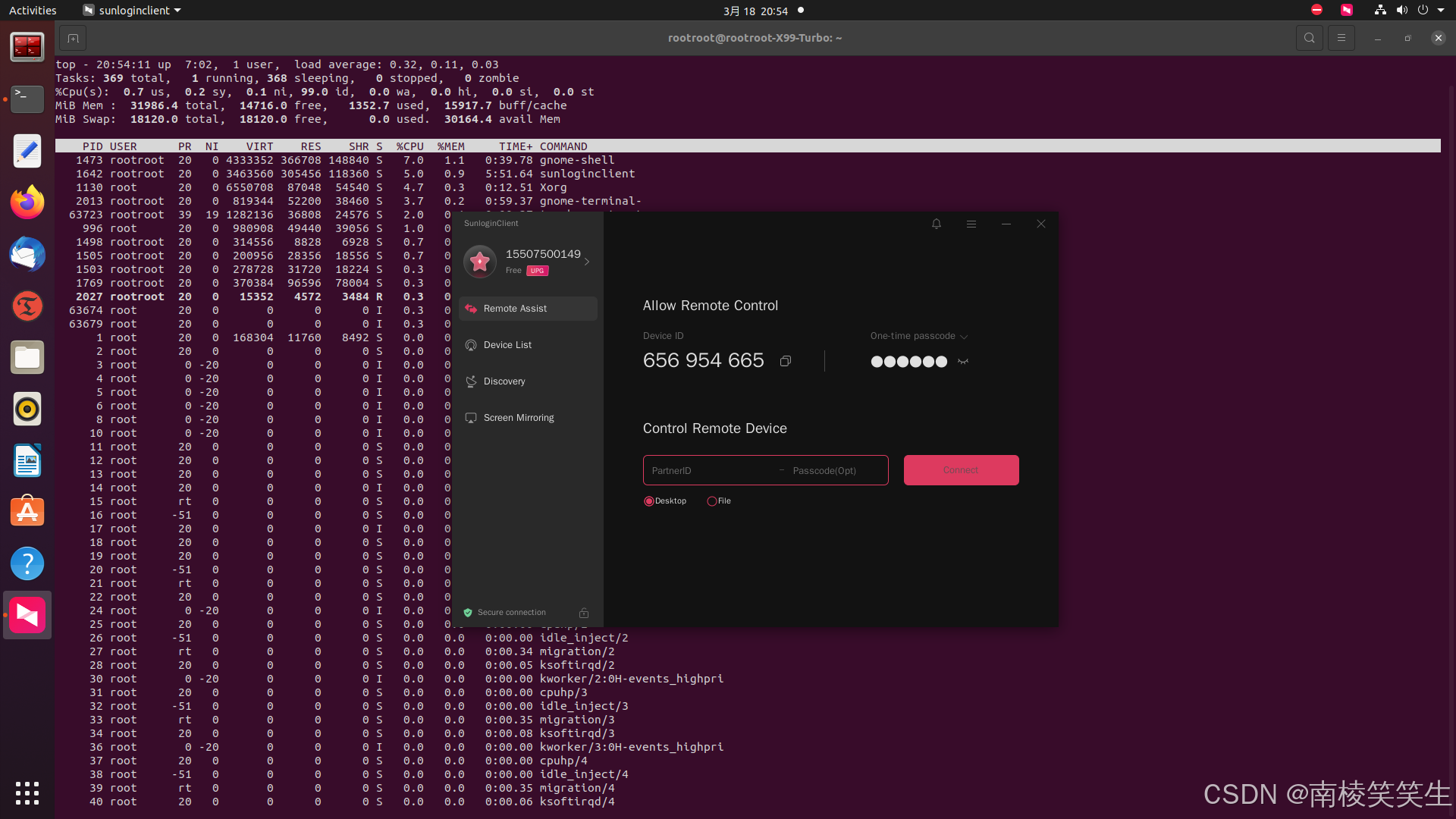Click the account number 15507500149
Viewport: 1456px width, 819px height.
[x=543, y=254]
